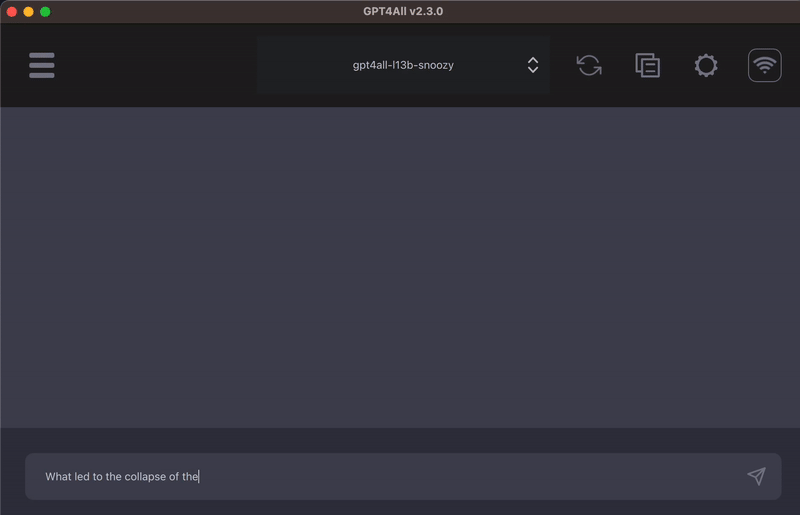Click the reset conversation circular arrows icon
The width and height of the screenshot is (800, 515).
pos(589,65)
